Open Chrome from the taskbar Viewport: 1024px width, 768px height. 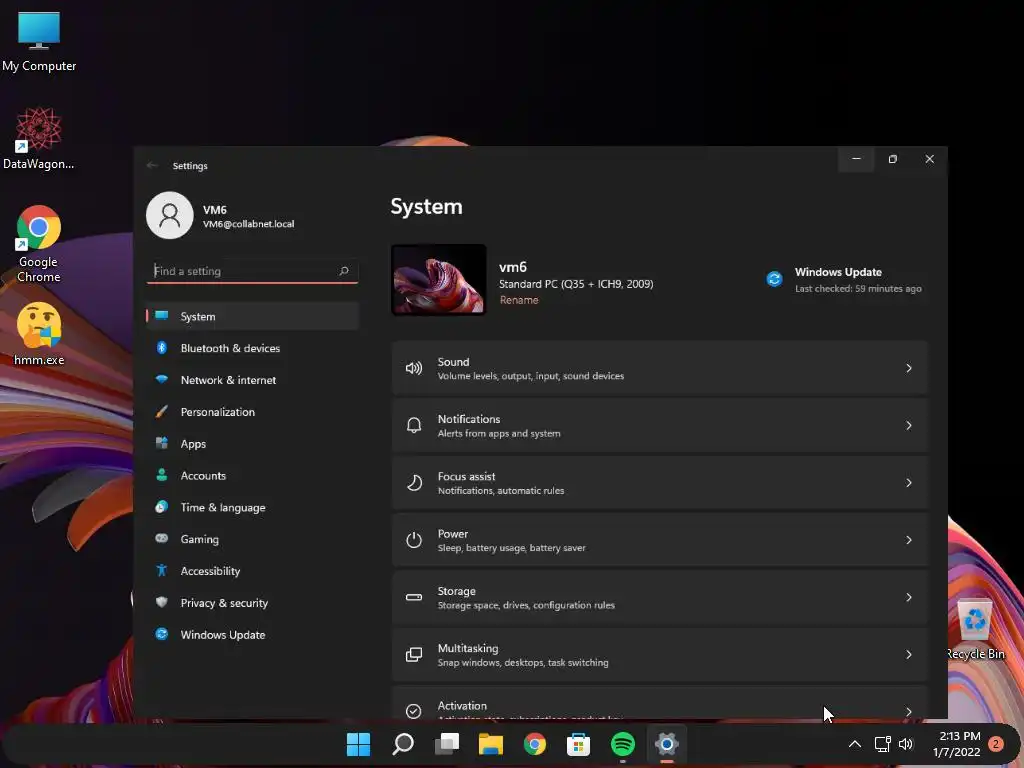[535, 744]
